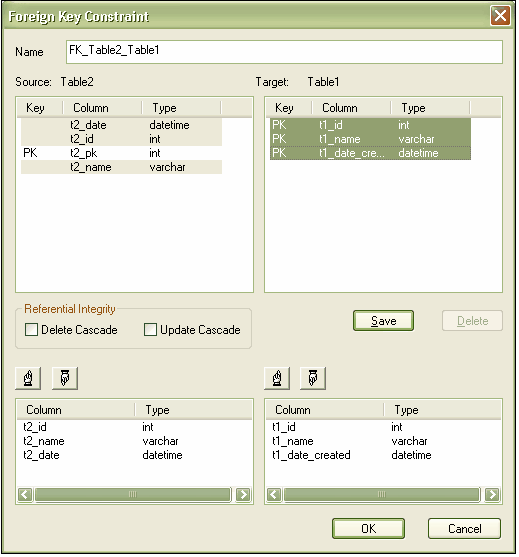Image resolution: width=519 pixels, height=557 pixels.
Task: Click left scroll arrow of lower source list
Action: 25,494
